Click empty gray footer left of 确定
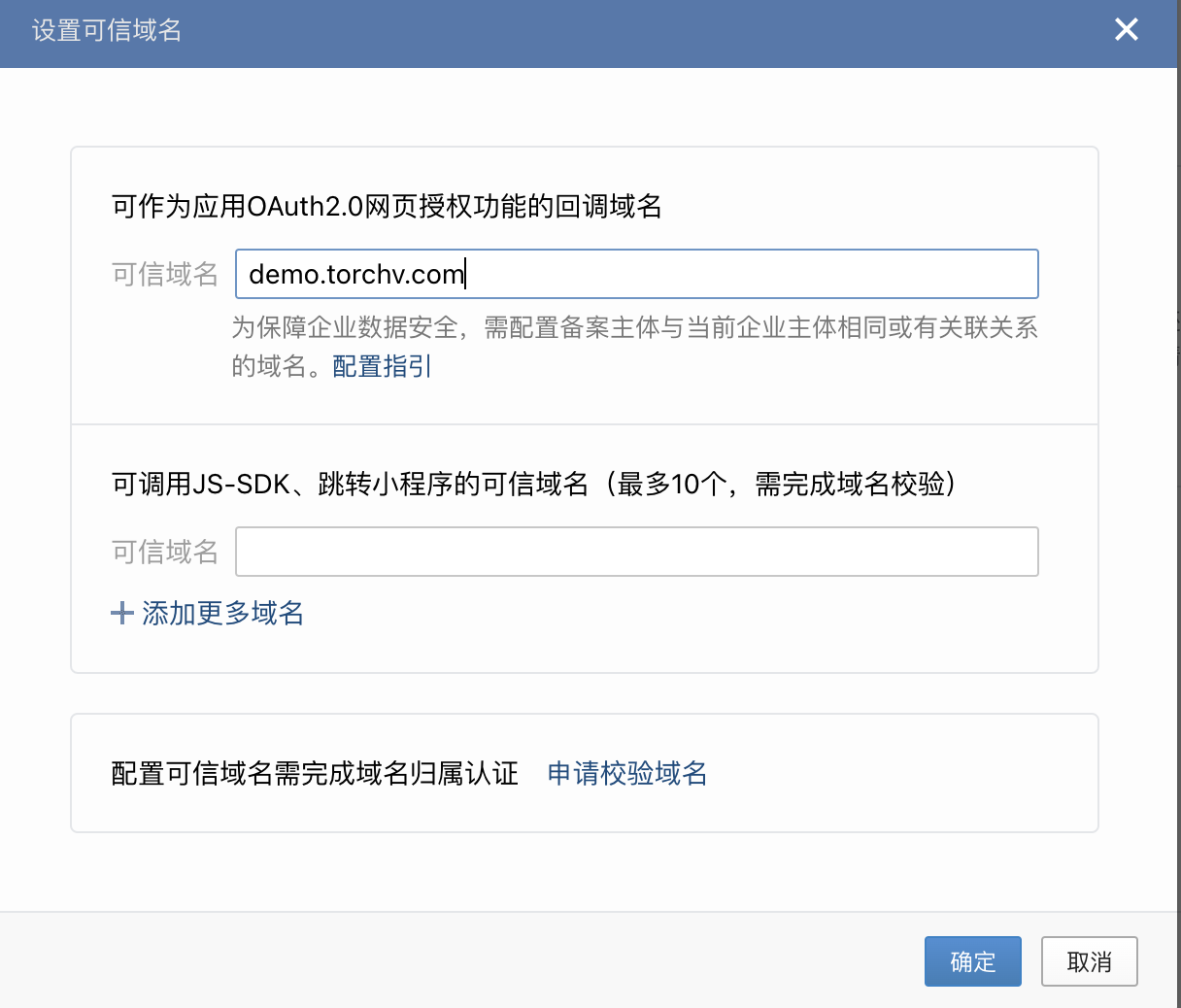 click(456, 960)
